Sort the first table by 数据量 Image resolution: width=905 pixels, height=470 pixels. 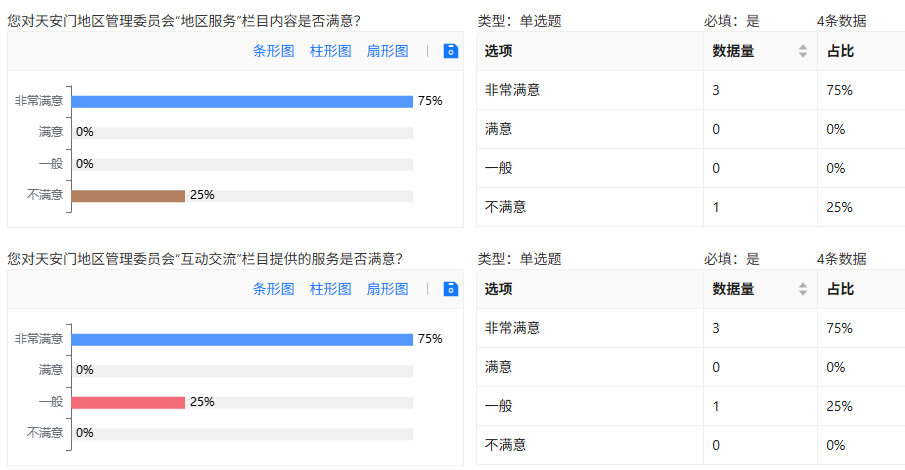(803, 51)
